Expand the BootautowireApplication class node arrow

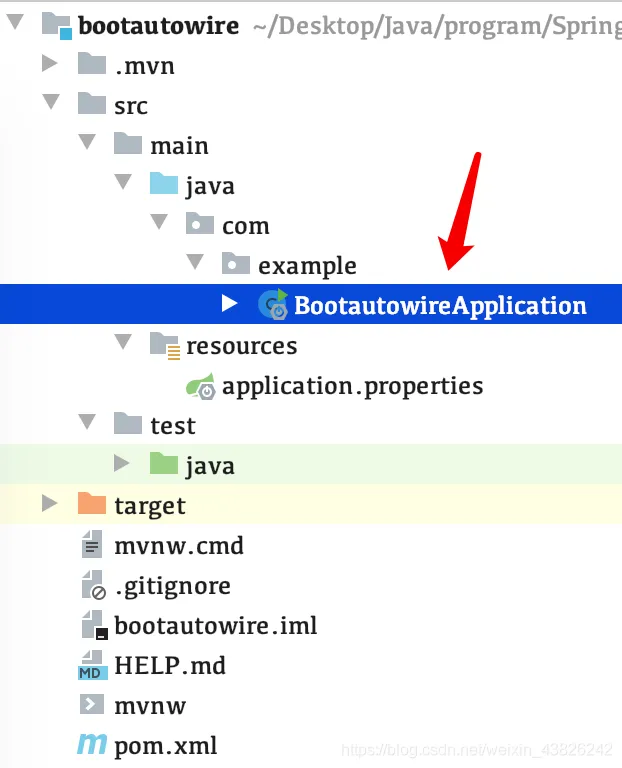[229, 305]
